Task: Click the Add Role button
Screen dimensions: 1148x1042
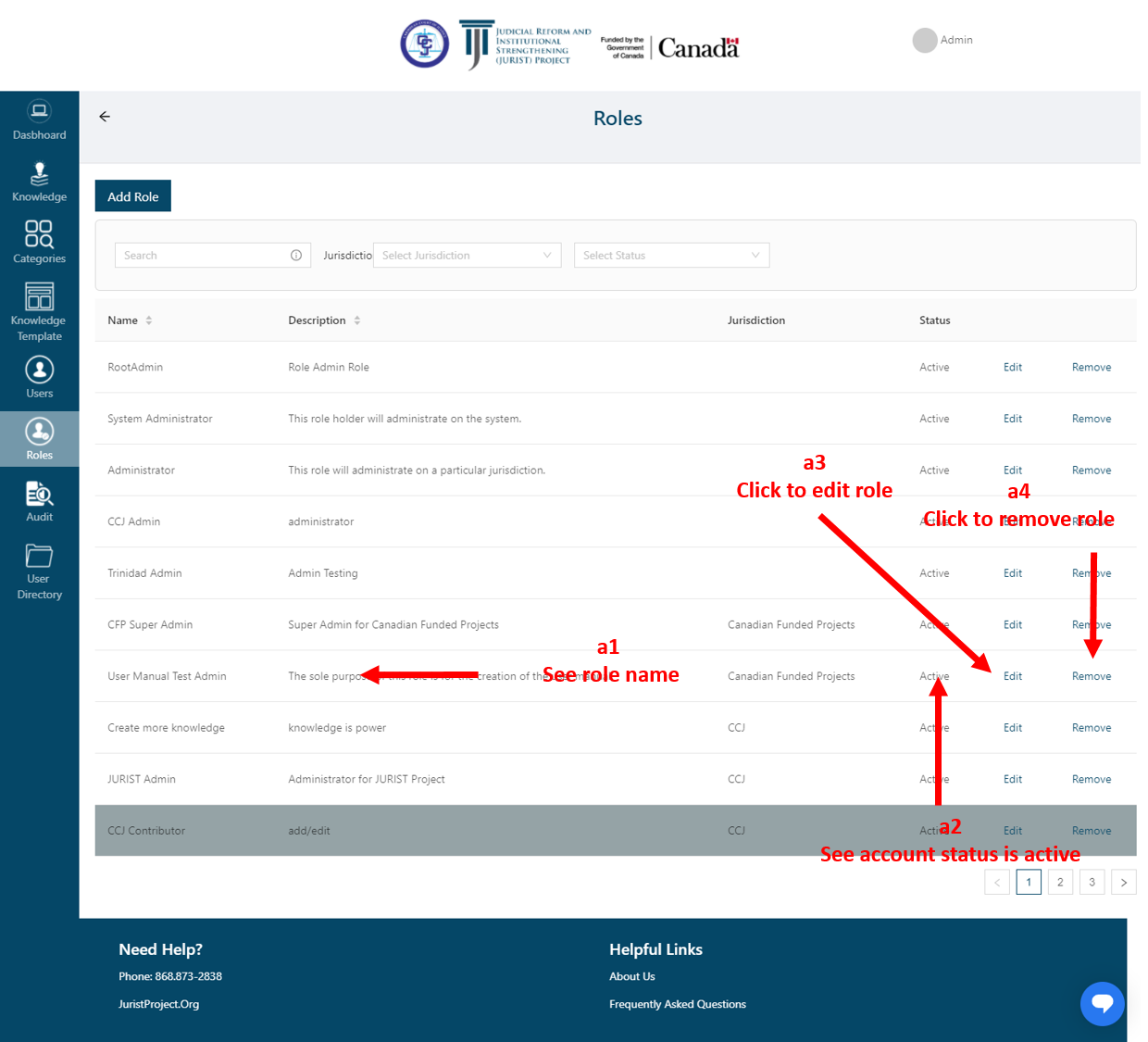Action: point(133,196)
